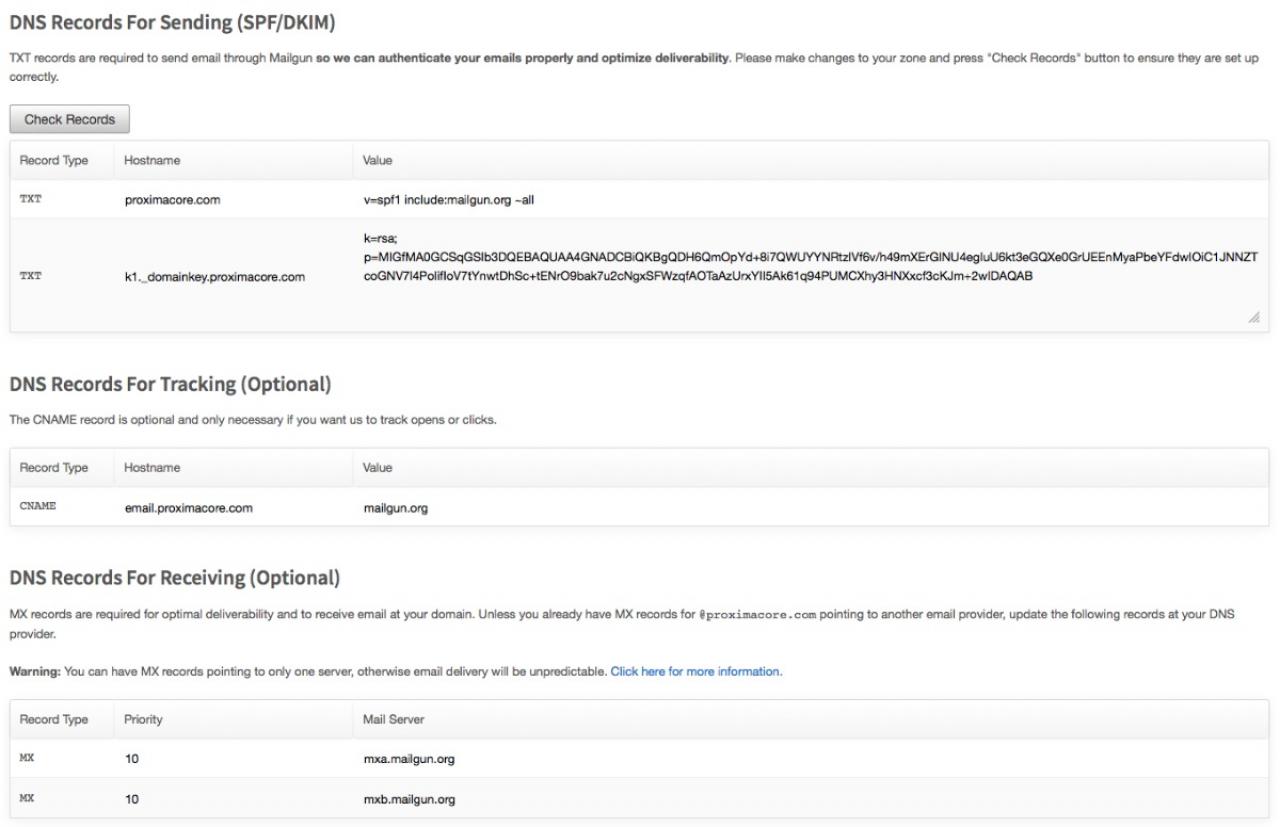This screenshot has width=1280, height=827.
Task: Click the TXT record type in the DKIM row
Action: 31,276
